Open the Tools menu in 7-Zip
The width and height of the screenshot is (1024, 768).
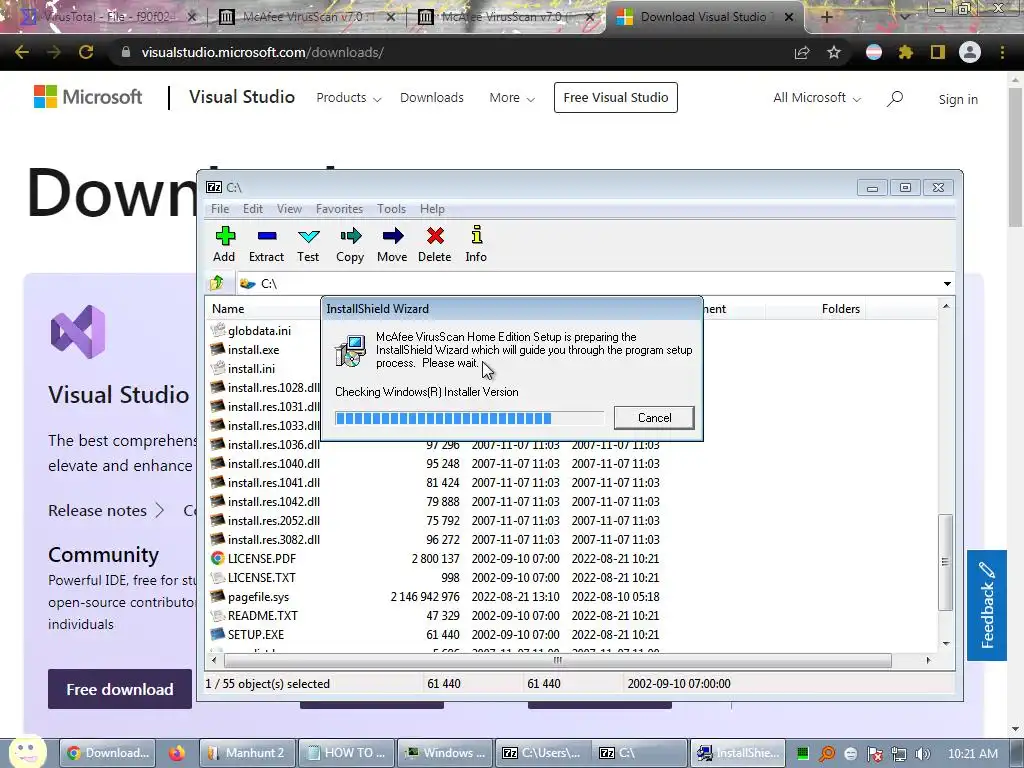pyautogui.click(x=391, y=209)
